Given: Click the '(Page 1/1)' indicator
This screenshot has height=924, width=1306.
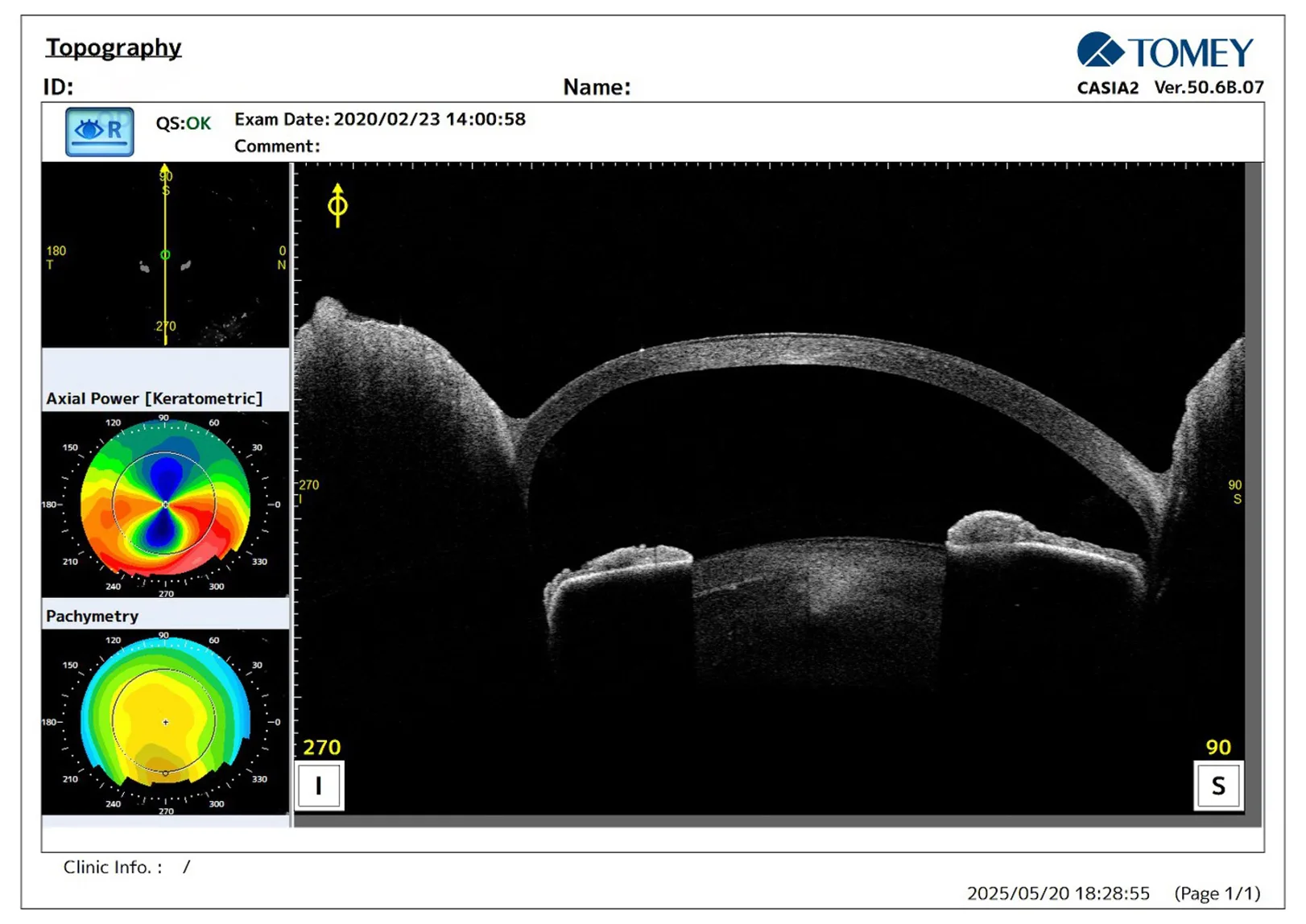Looking at the screenshot, I should point(1217,893).
